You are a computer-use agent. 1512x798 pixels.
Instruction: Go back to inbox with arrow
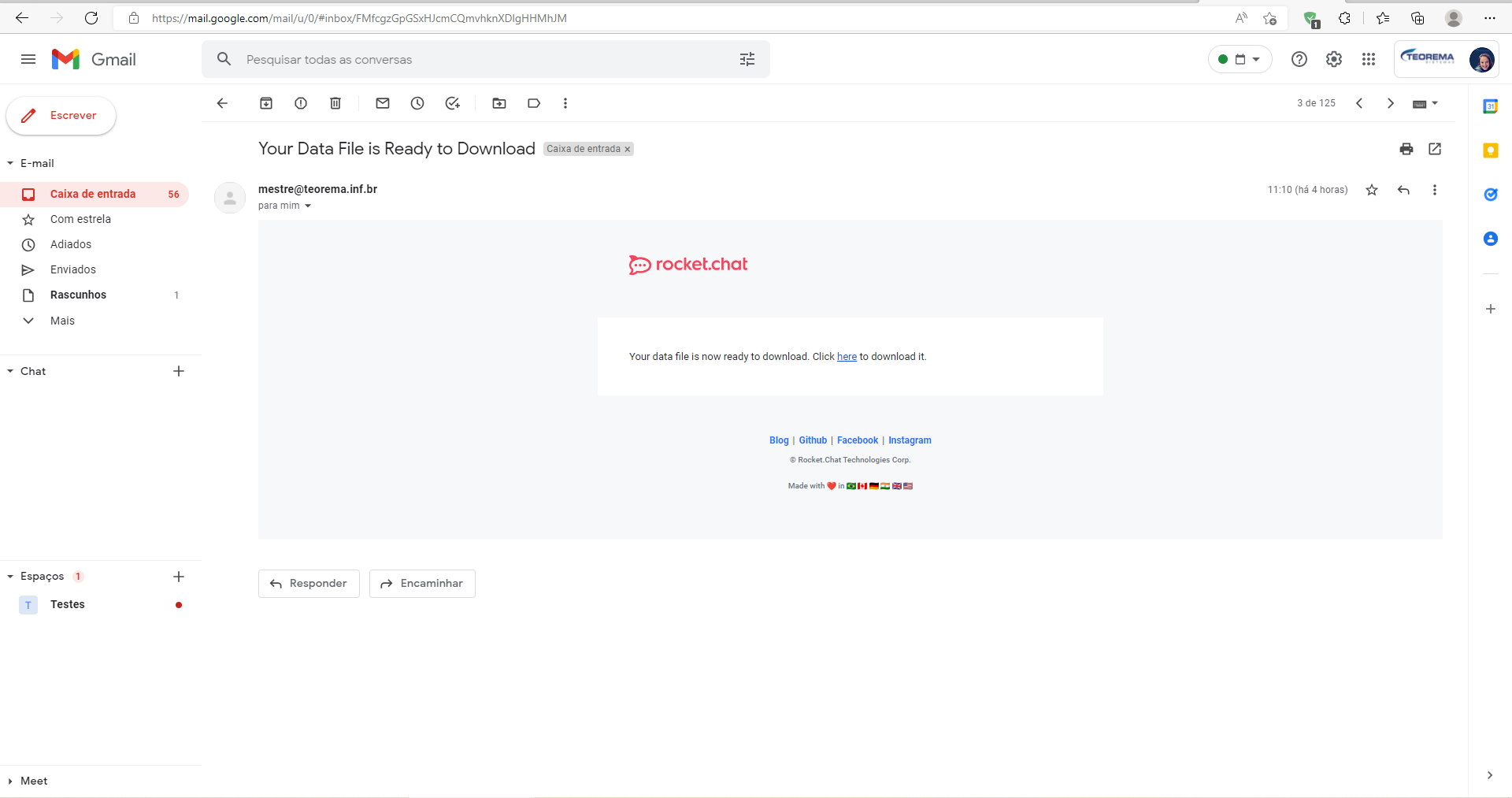tap(222, 103)
